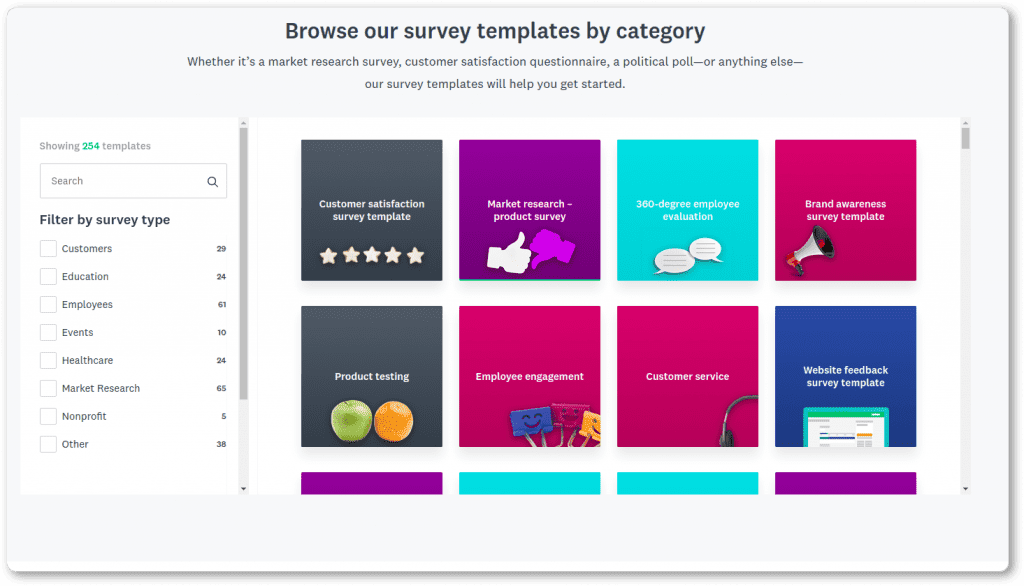Screen dimensions: 1024x586
Task: Click the five stars on Customer satisfaction card
Action: (372, 255)
